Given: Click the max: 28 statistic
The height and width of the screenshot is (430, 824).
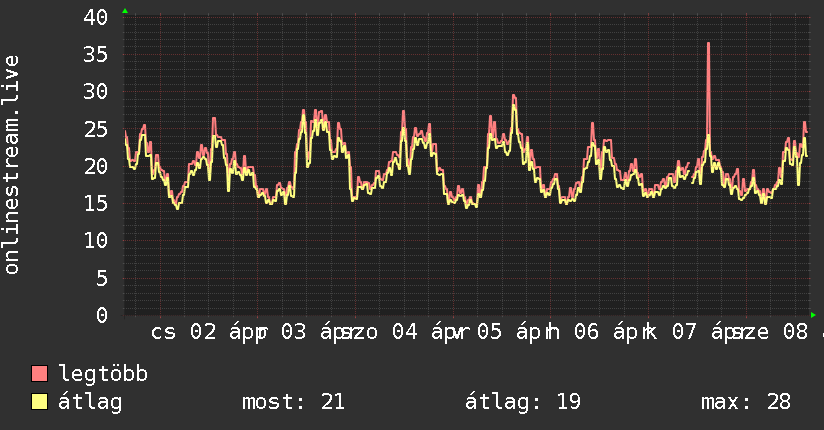Looking at the screenshot, I should (x=746, y=402).
